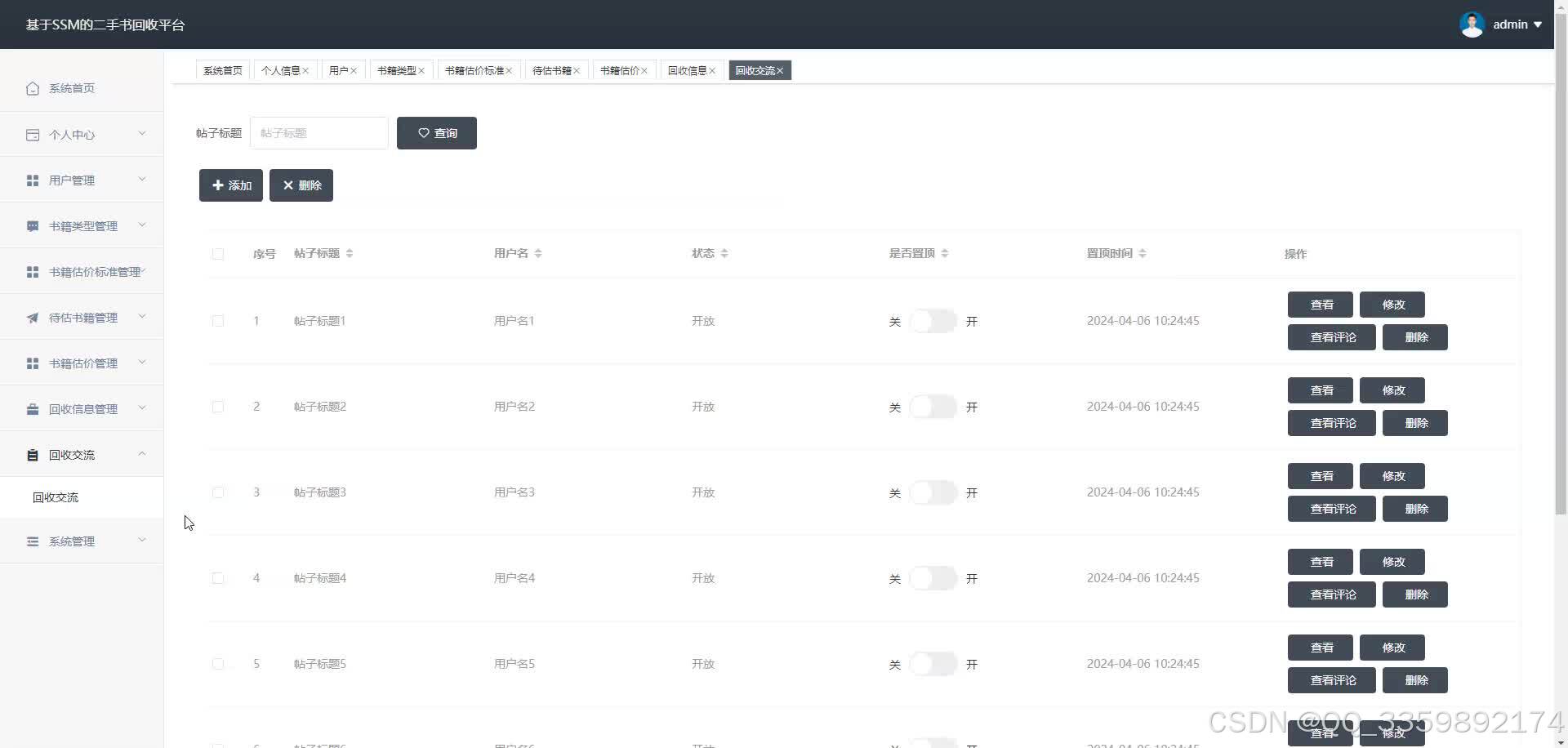Viewport: 1568px width, 748px height.
Task: Click the 用户管理 grid icon
Action: pyautogui.click(x=33, y=180)
